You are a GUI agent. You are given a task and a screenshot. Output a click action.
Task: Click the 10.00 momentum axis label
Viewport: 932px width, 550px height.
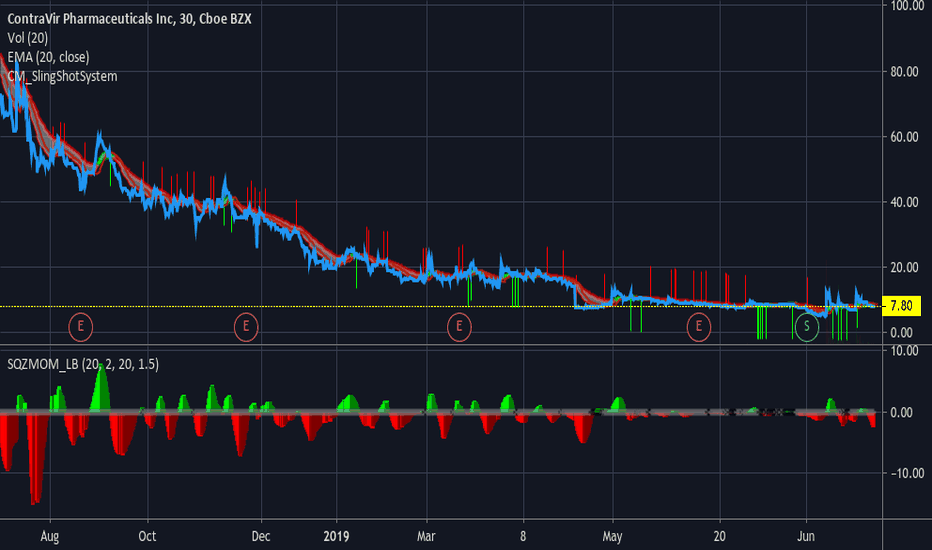tap(903, 351)
